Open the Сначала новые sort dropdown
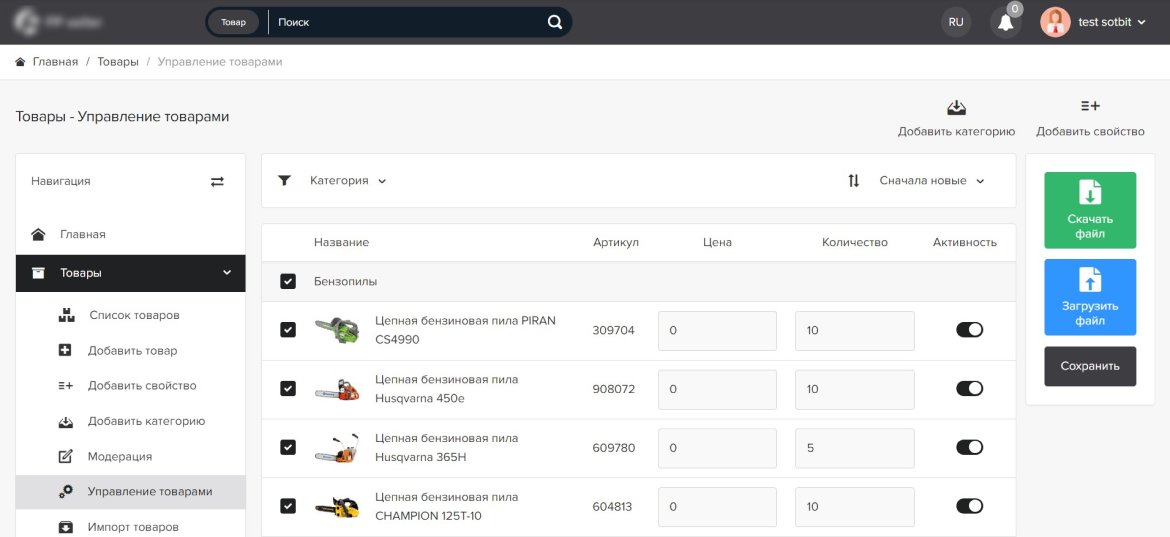 pos(932,180)
